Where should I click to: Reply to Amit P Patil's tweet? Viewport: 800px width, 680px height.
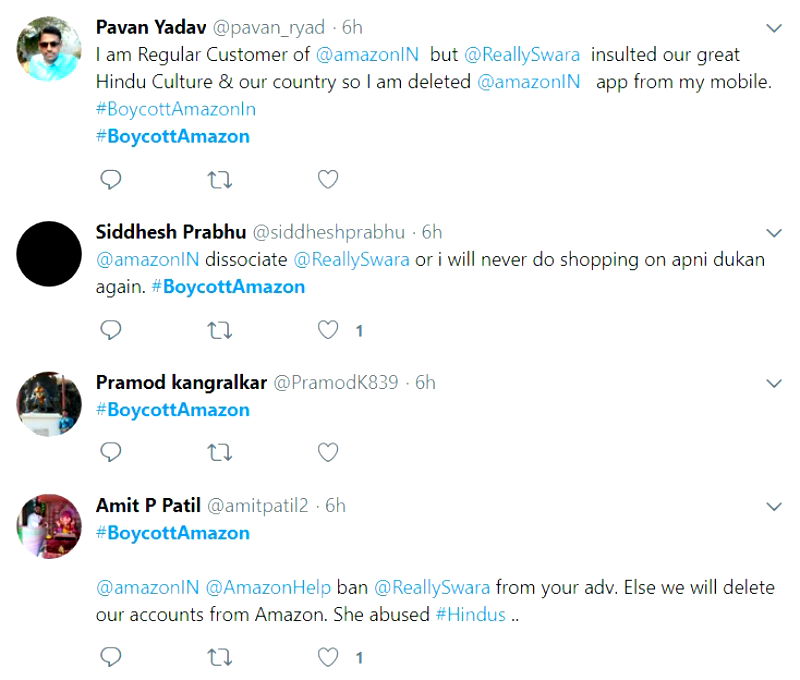tap(112, 657)
